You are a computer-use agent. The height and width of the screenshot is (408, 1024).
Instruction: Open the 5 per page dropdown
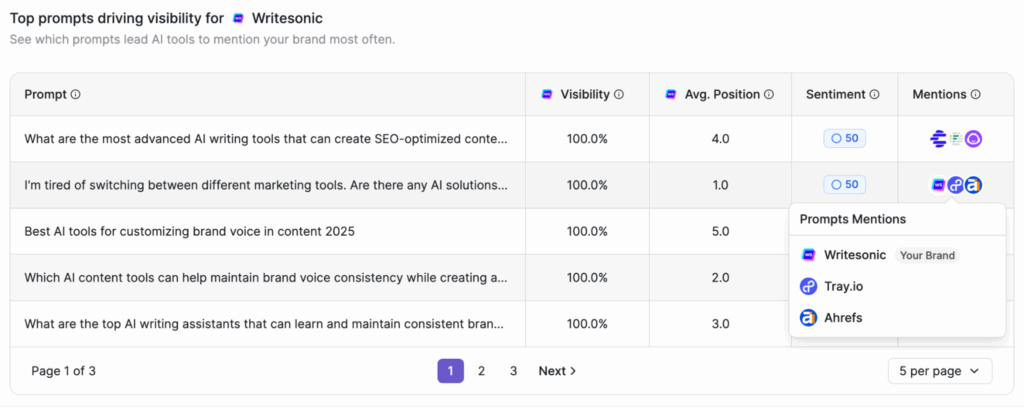tap(940, 371)
